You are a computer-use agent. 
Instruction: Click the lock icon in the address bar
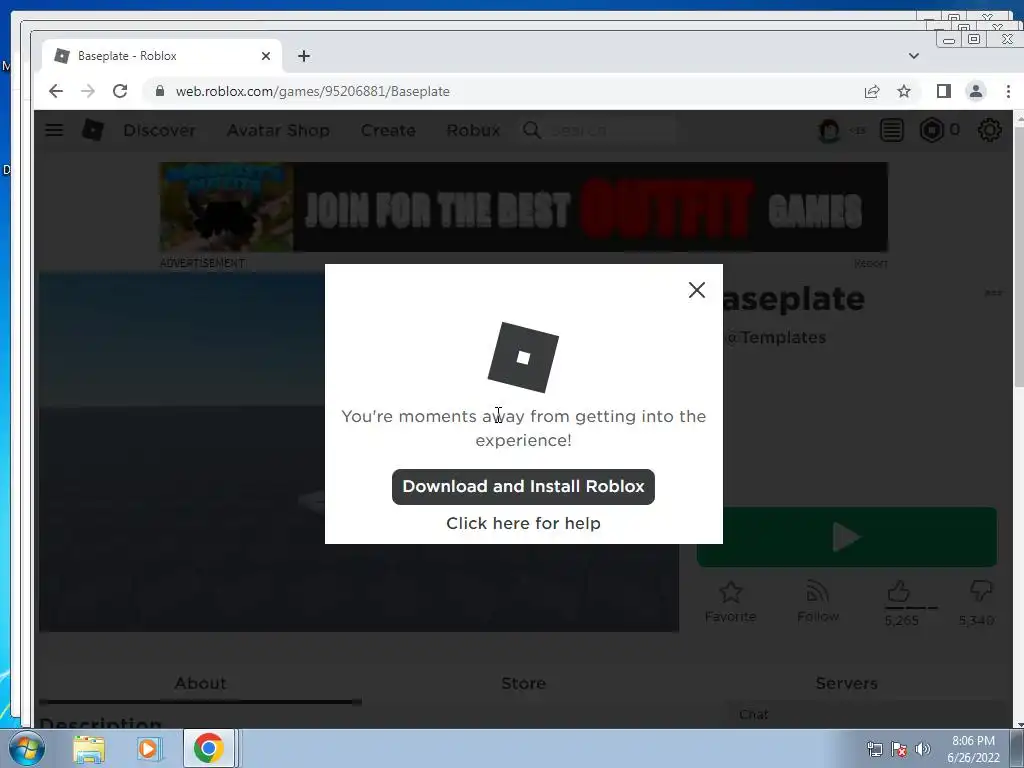pyautogui.click(x=160, y=91)
